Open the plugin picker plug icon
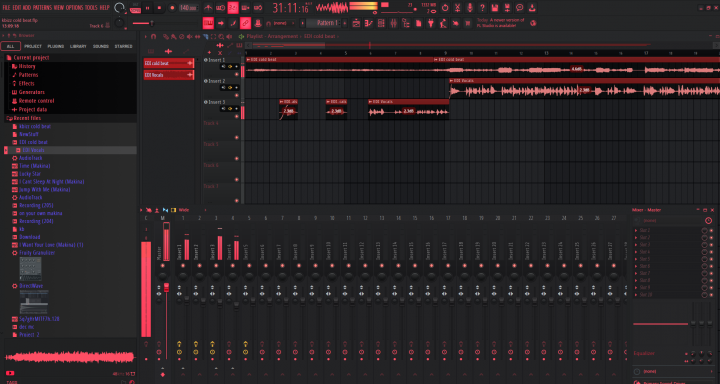This screenshot has width=720, height=384. pos(431,23)
